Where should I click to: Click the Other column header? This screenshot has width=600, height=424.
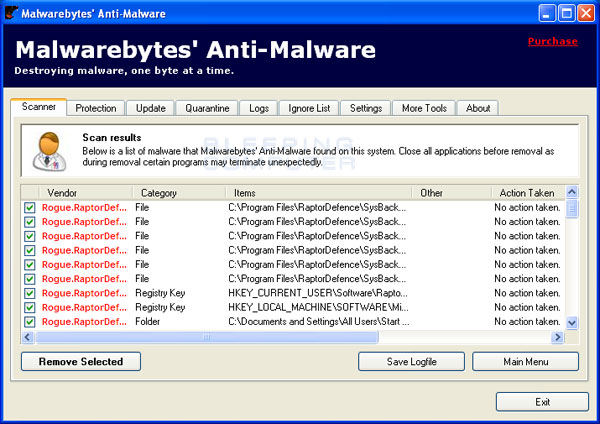452,193
